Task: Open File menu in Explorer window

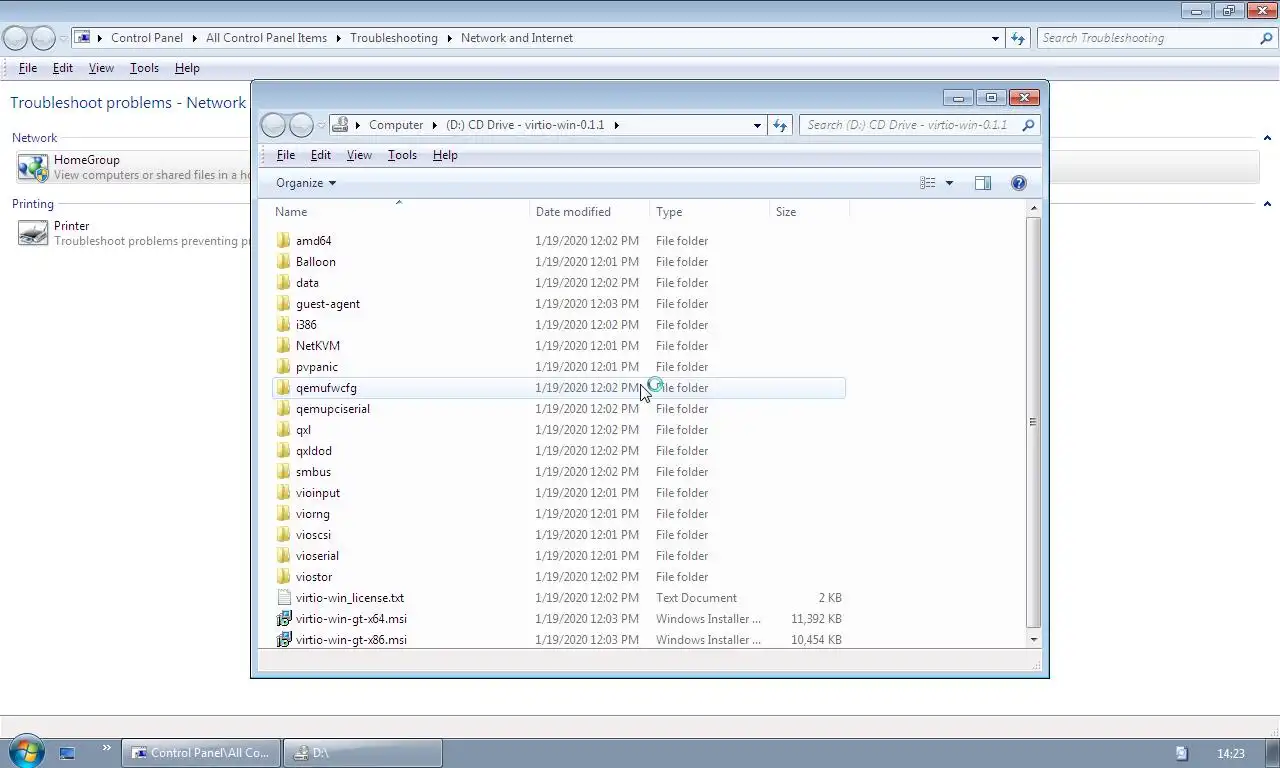Action: [x=285, y=155]
